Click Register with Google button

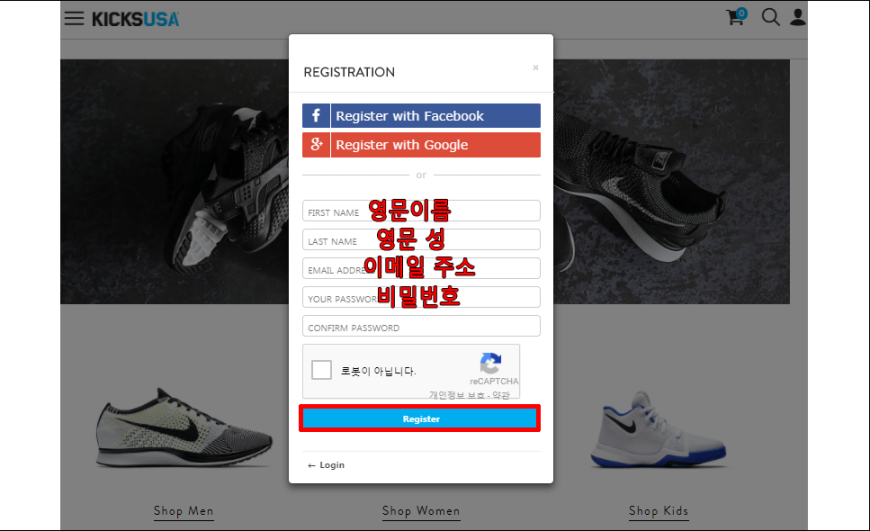point(421,144)
